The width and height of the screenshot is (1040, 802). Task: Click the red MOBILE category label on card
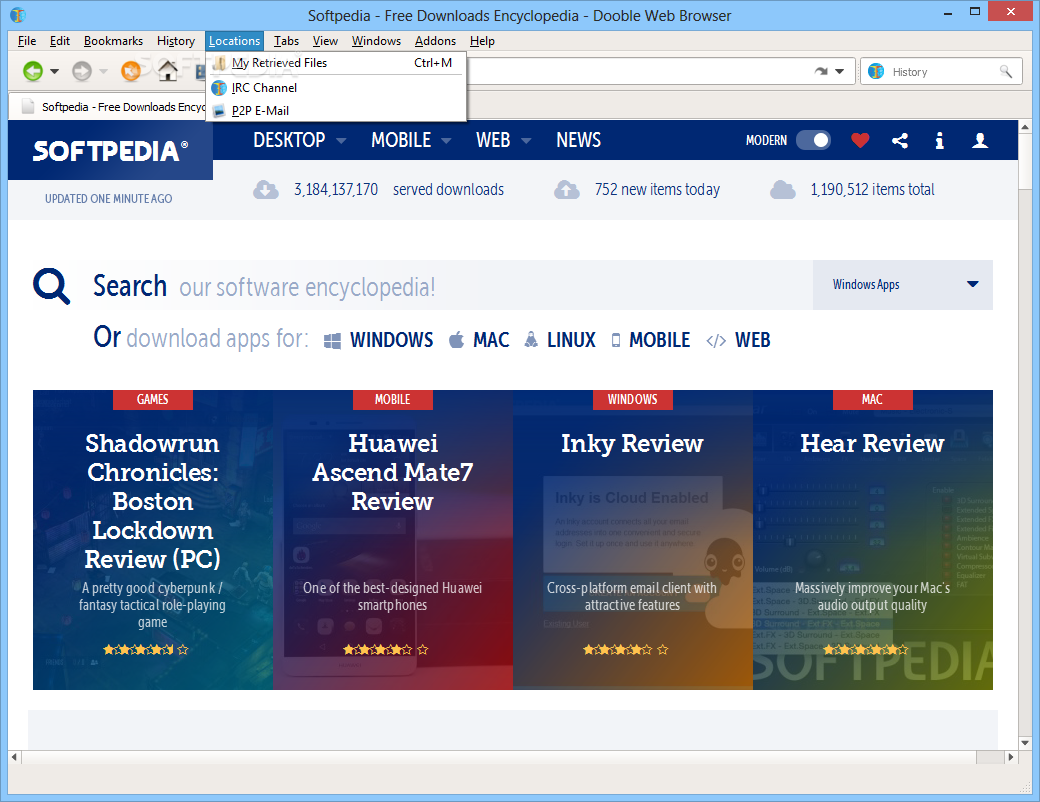coord(393,399)
